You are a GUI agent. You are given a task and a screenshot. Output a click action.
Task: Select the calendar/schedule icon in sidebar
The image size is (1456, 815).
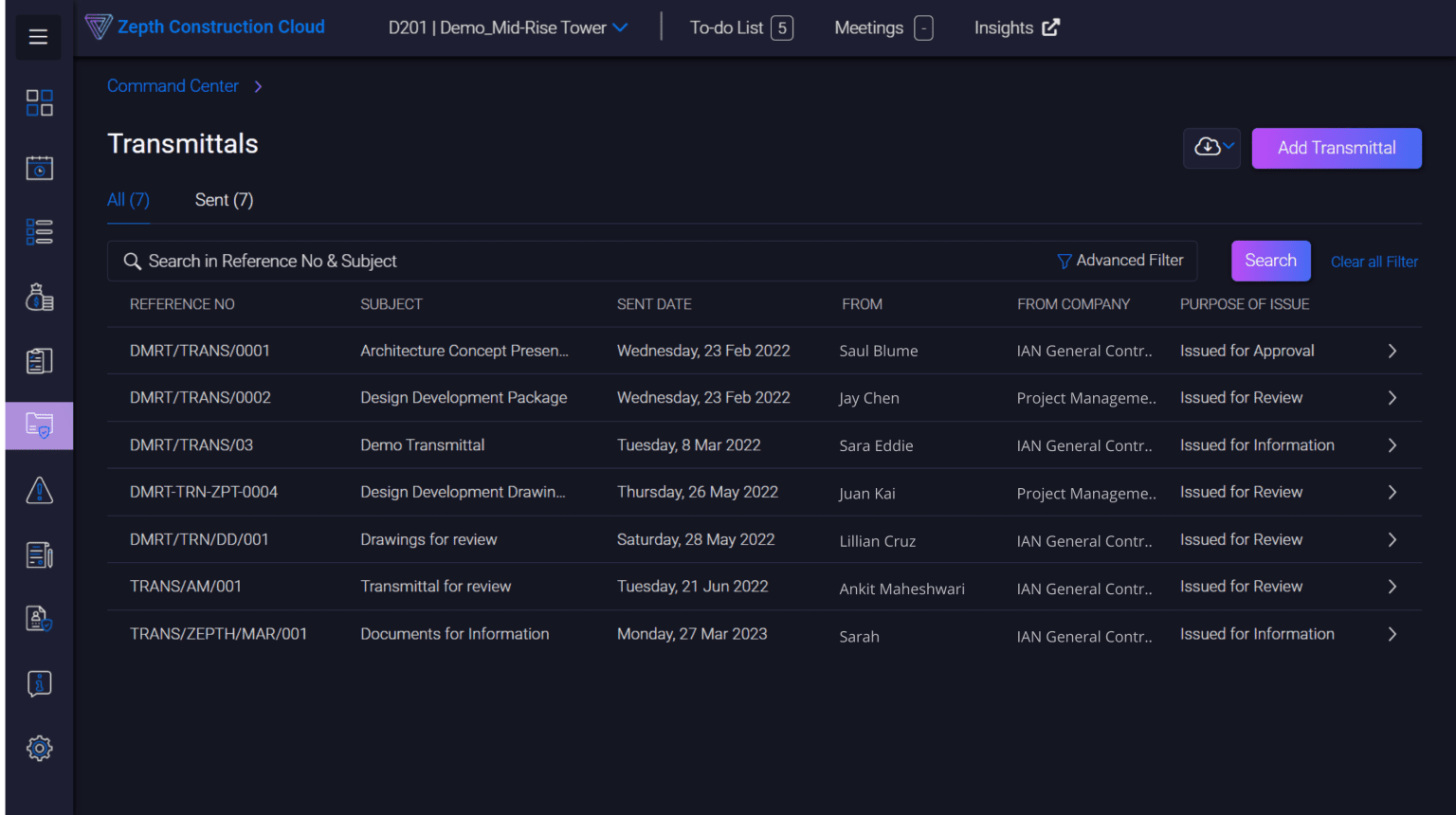click(x=39, y=168)
